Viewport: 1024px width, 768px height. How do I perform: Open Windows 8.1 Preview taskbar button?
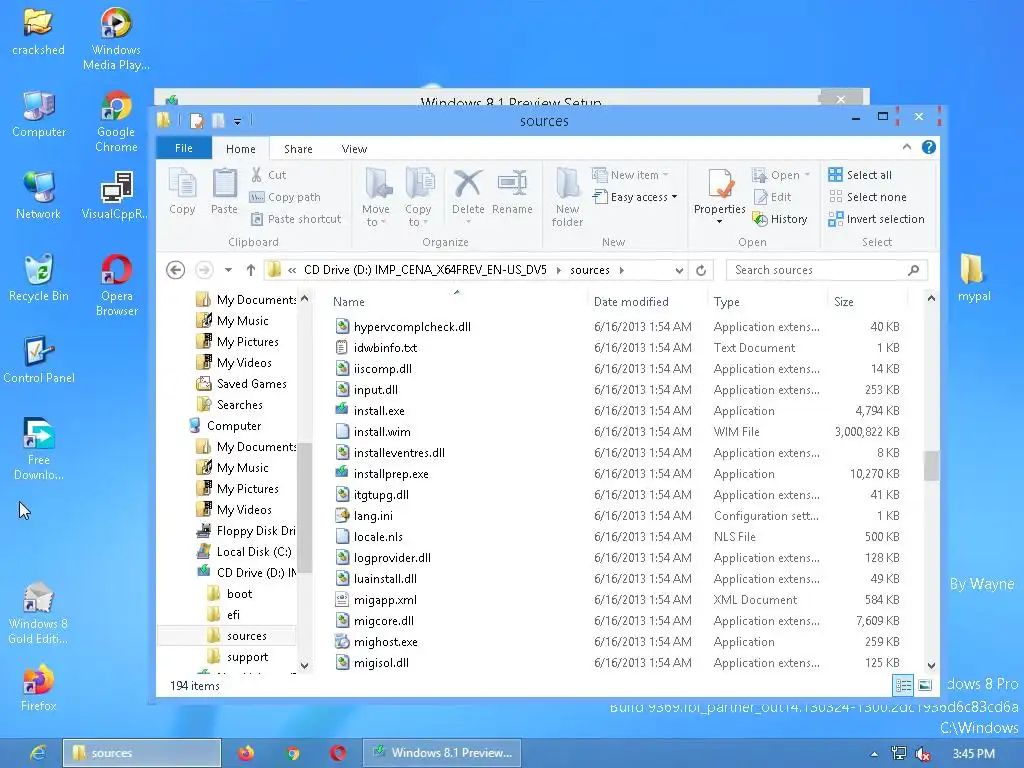tap(442, 753)
